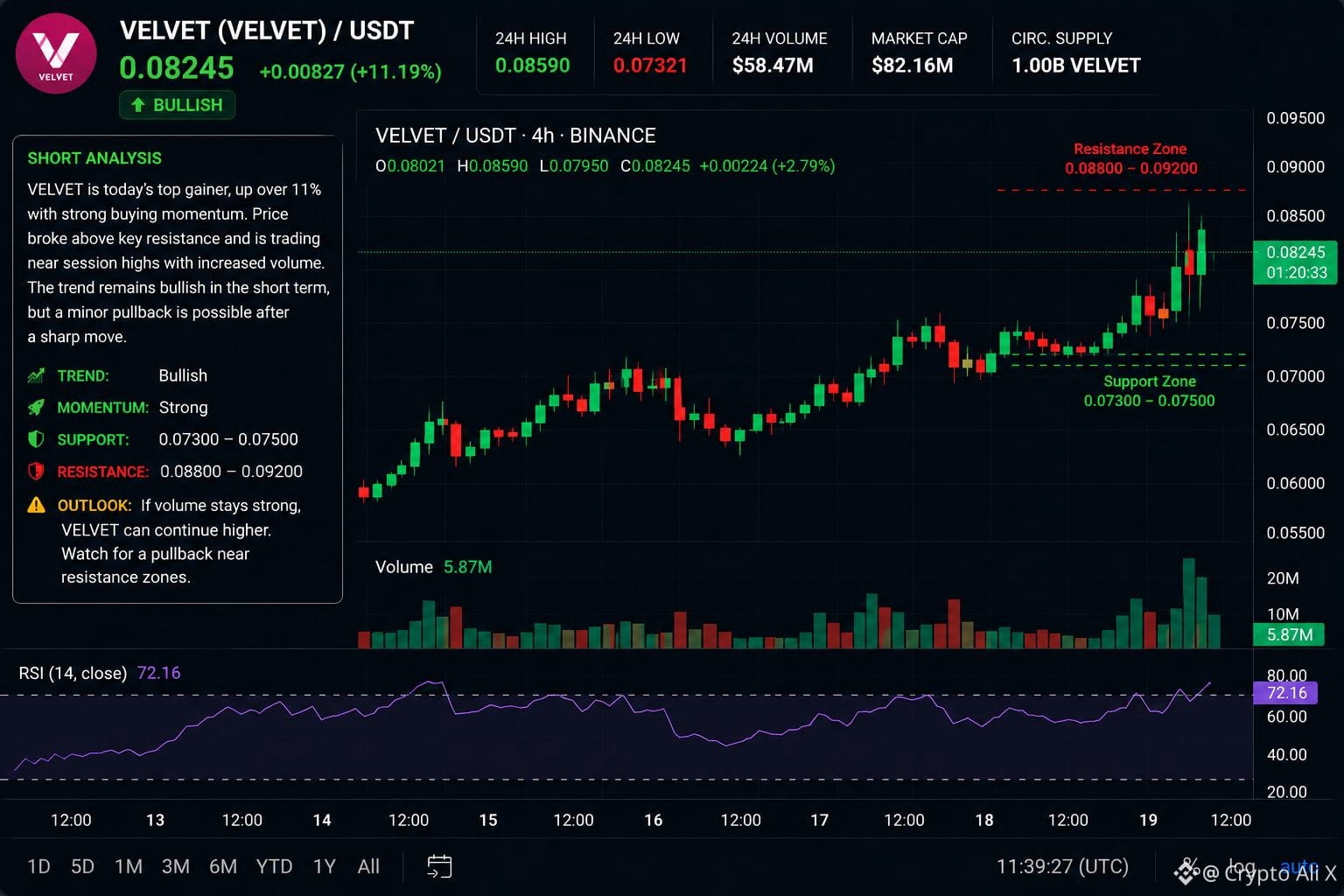Click the purple 72.16 RSI axis tag
Viewport: 1344px width, 896px height.
tap(1285, 692)
